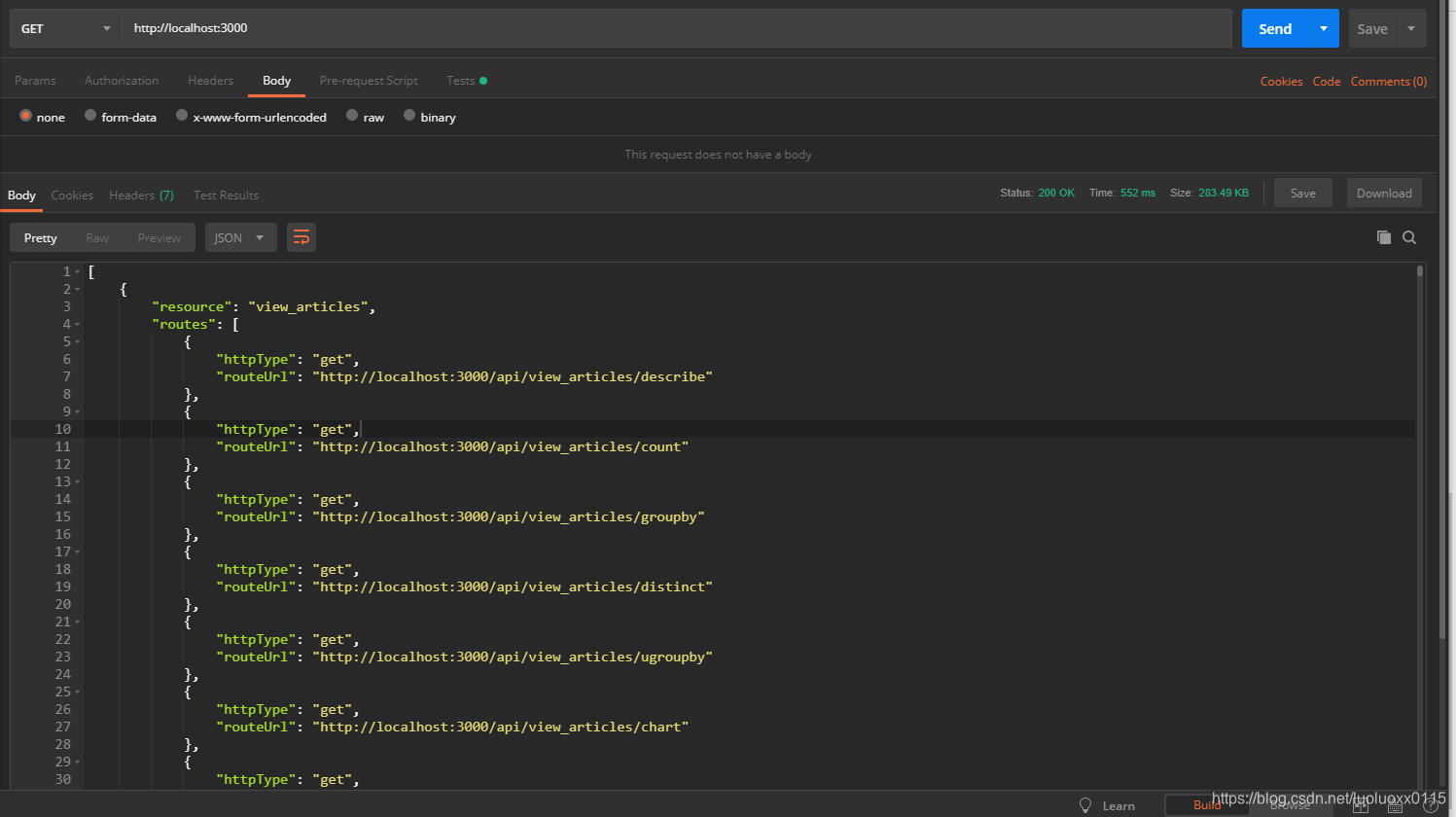Choose x-www-form-urlencoded body option

pyautogui.click(x=182, y=116)
